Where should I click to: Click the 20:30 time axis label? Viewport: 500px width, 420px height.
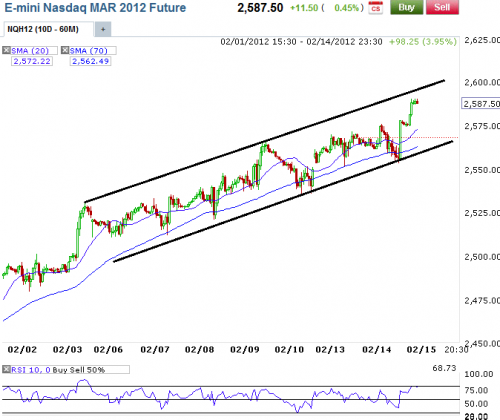click(456, 350)
